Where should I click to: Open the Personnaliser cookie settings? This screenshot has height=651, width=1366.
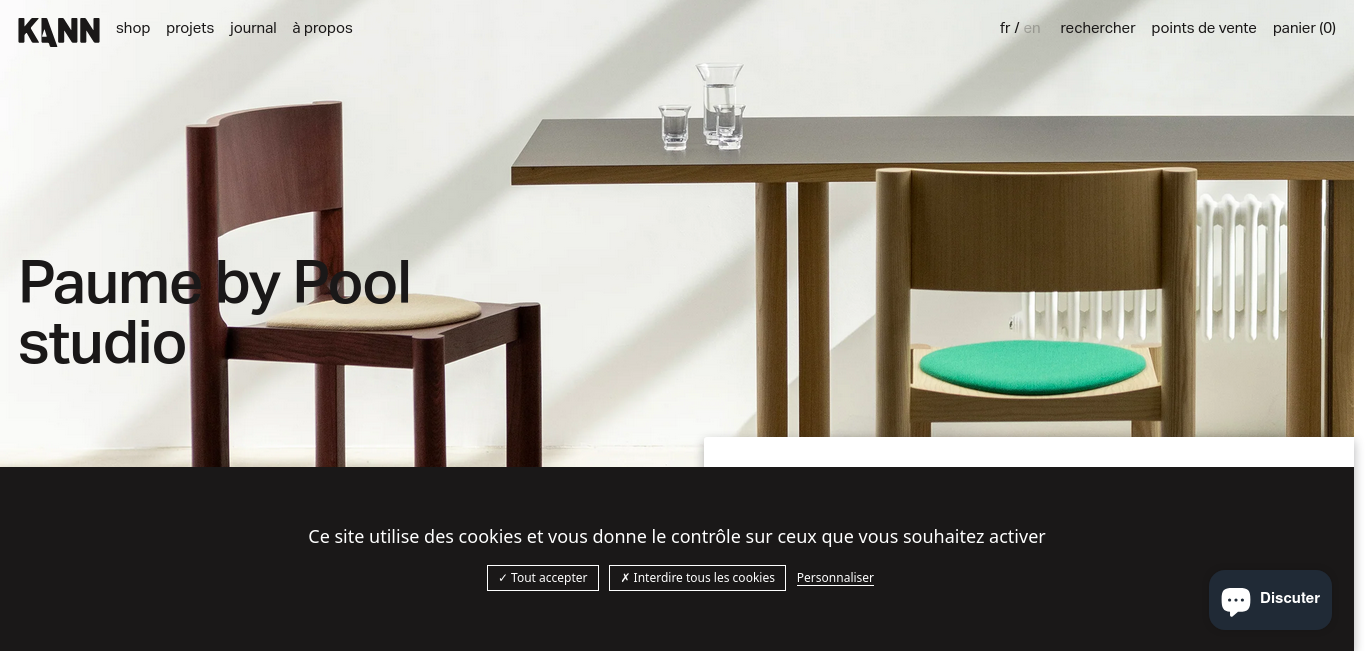[835, 578]
